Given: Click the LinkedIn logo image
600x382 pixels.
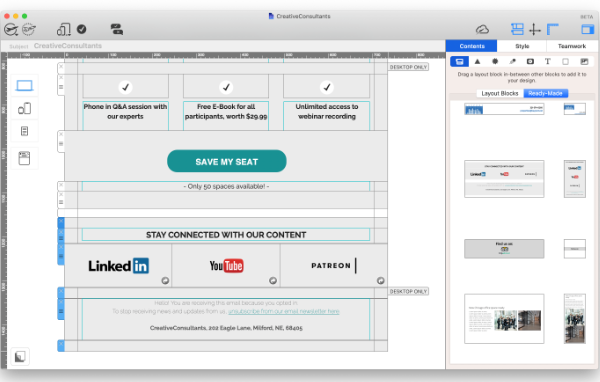Looking at the screenshot, I should (x=119, y=266).
